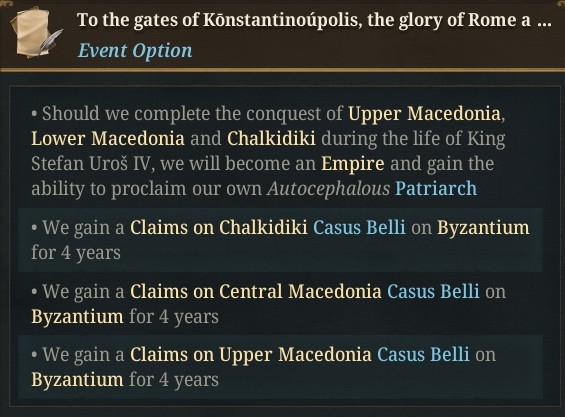The image size is (565, 417).
Task: Open Byzantium link in the Chalkidiki claim row
Action: 483,228
